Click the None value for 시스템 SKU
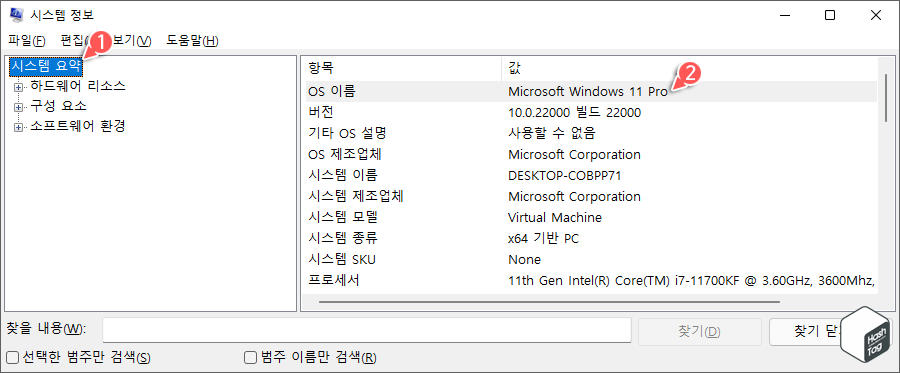Viewport: 900px width, 373px height. pos(525,259)
